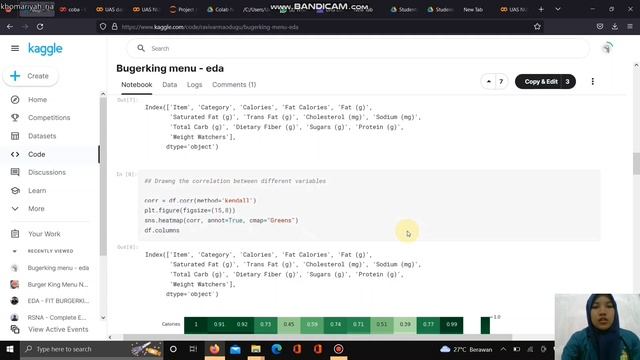Click the Kaggle logo
The image size is (640, 360).
click(x=45, y=49)
